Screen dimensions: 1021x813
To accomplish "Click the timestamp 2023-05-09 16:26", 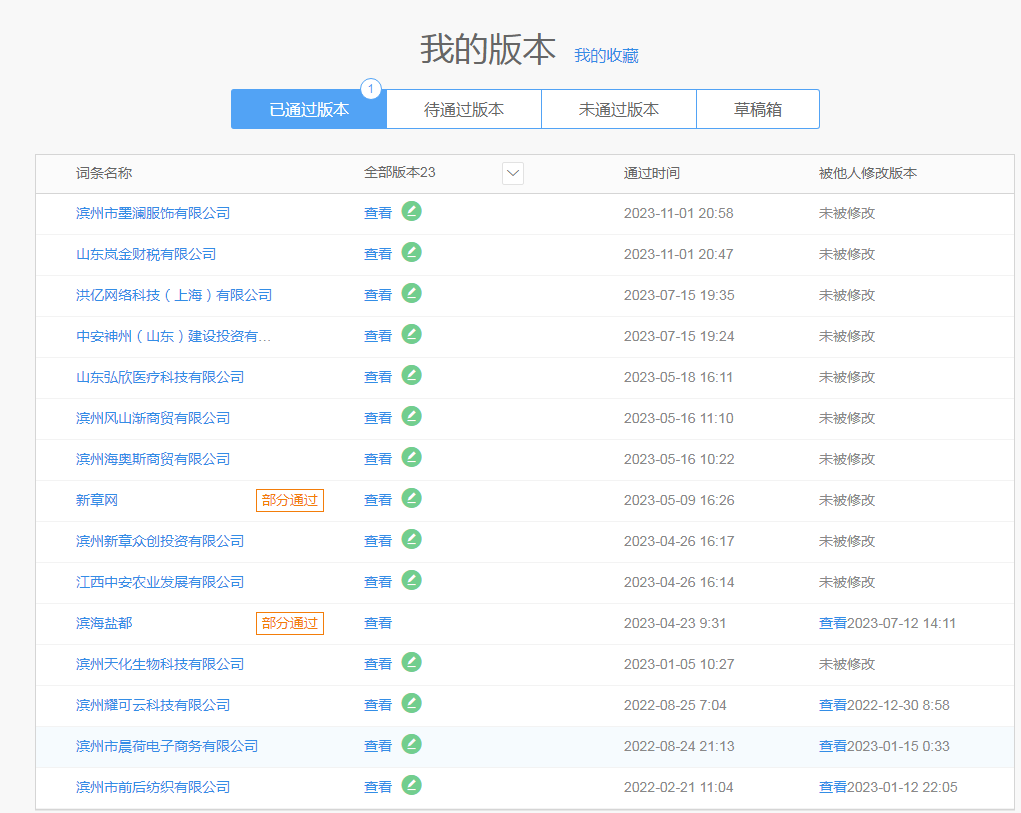I will 678,501.
